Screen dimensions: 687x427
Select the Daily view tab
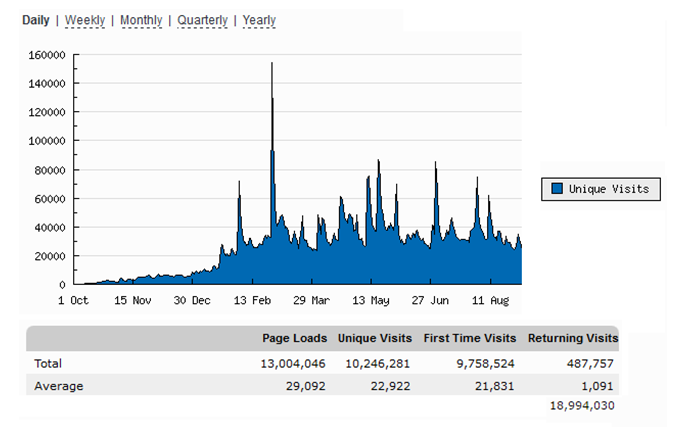36,20
